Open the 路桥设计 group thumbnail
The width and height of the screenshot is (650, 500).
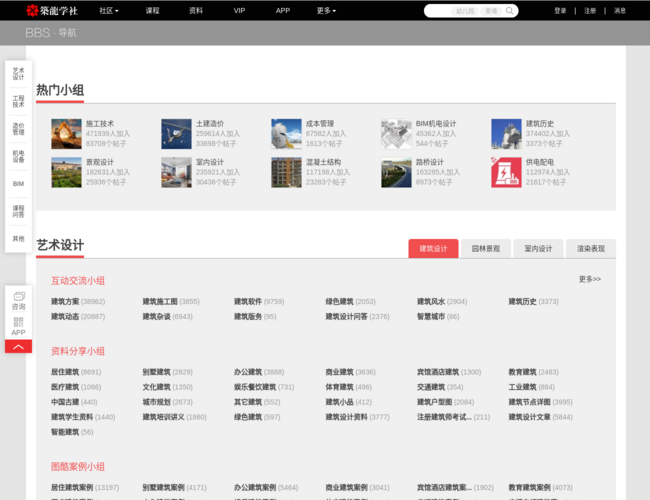[x=396, y=172]
